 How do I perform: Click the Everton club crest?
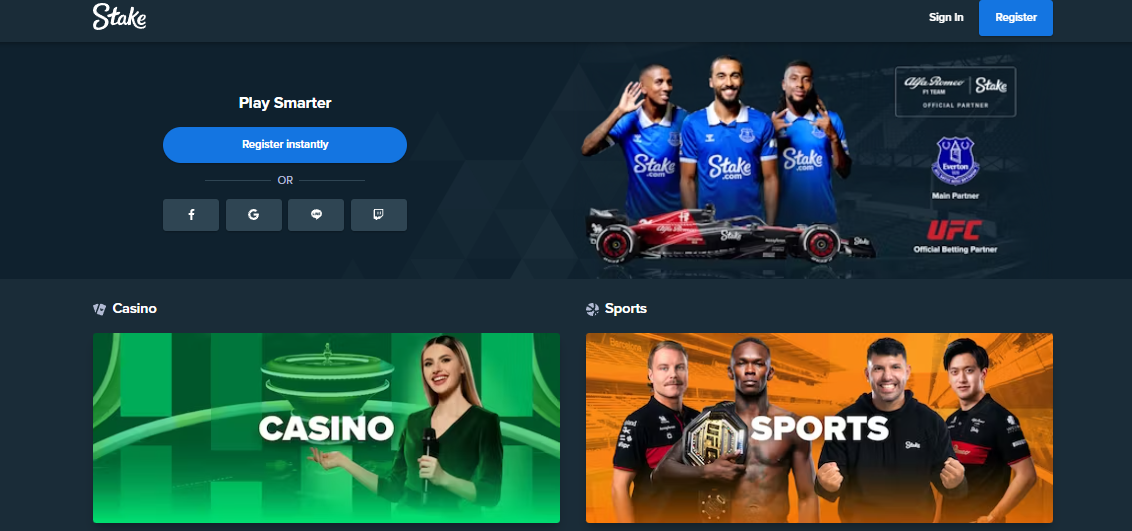tap(955, 162)
